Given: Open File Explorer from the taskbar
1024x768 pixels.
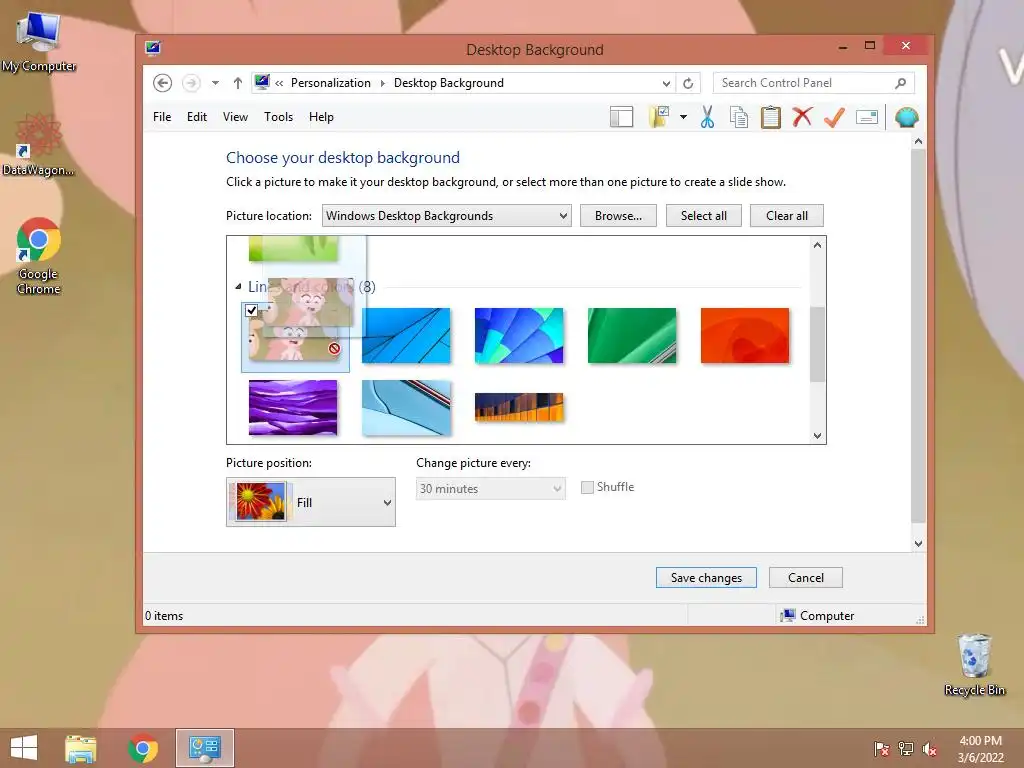Looking at the screenshot, I should click(x=80, y=748).
